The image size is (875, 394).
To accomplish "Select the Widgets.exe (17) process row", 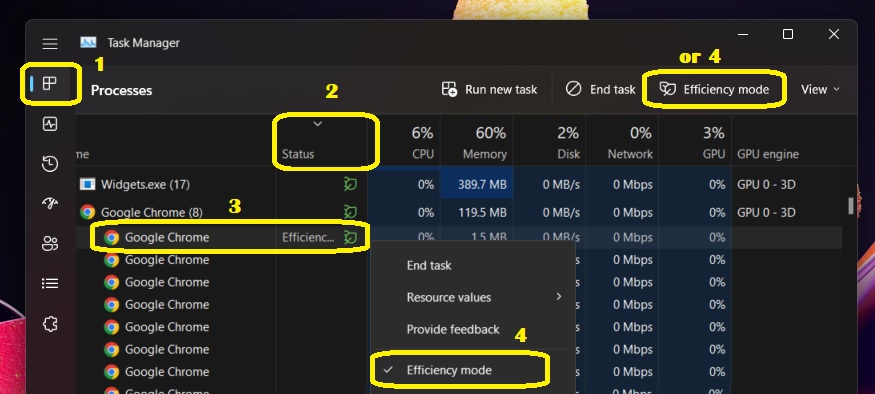I will pos(458,184).
